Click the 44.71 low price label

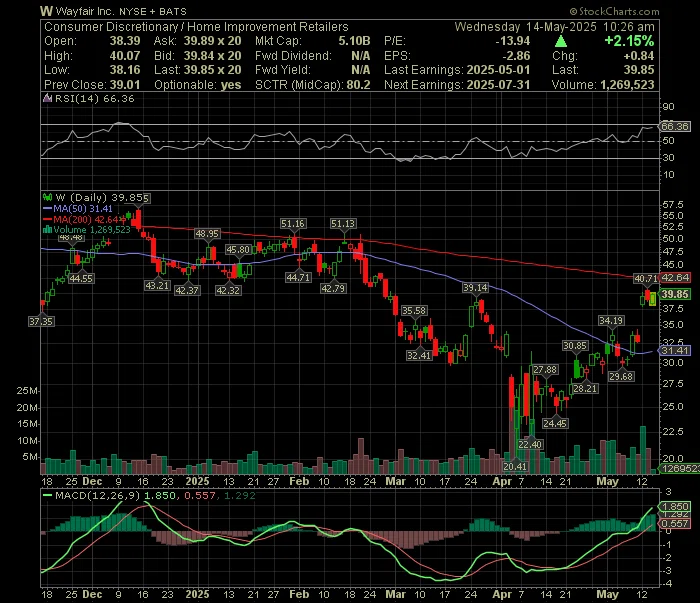click(x=298, y=278)
